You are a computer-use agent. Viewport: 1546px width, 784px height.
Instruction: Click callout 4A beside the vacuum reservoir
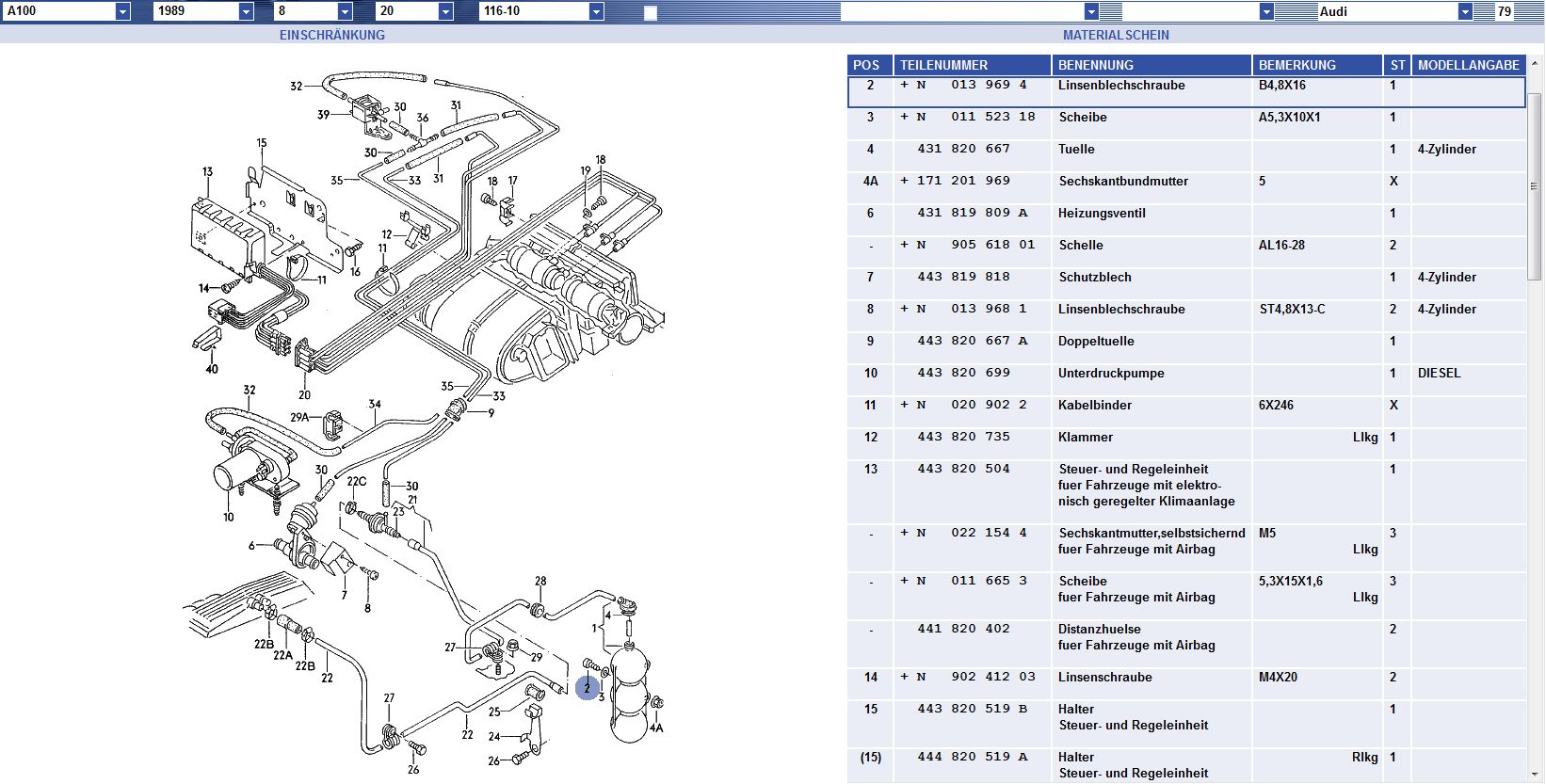pos(656,728)
